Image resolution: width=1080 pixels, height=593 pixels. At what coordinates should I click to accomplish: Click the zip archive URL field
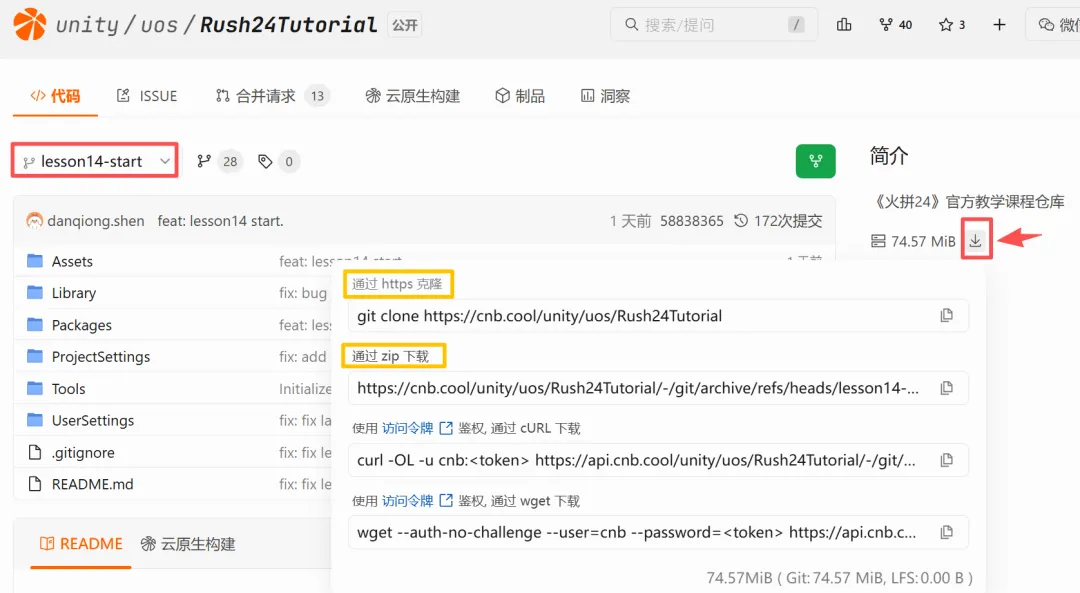658,388
